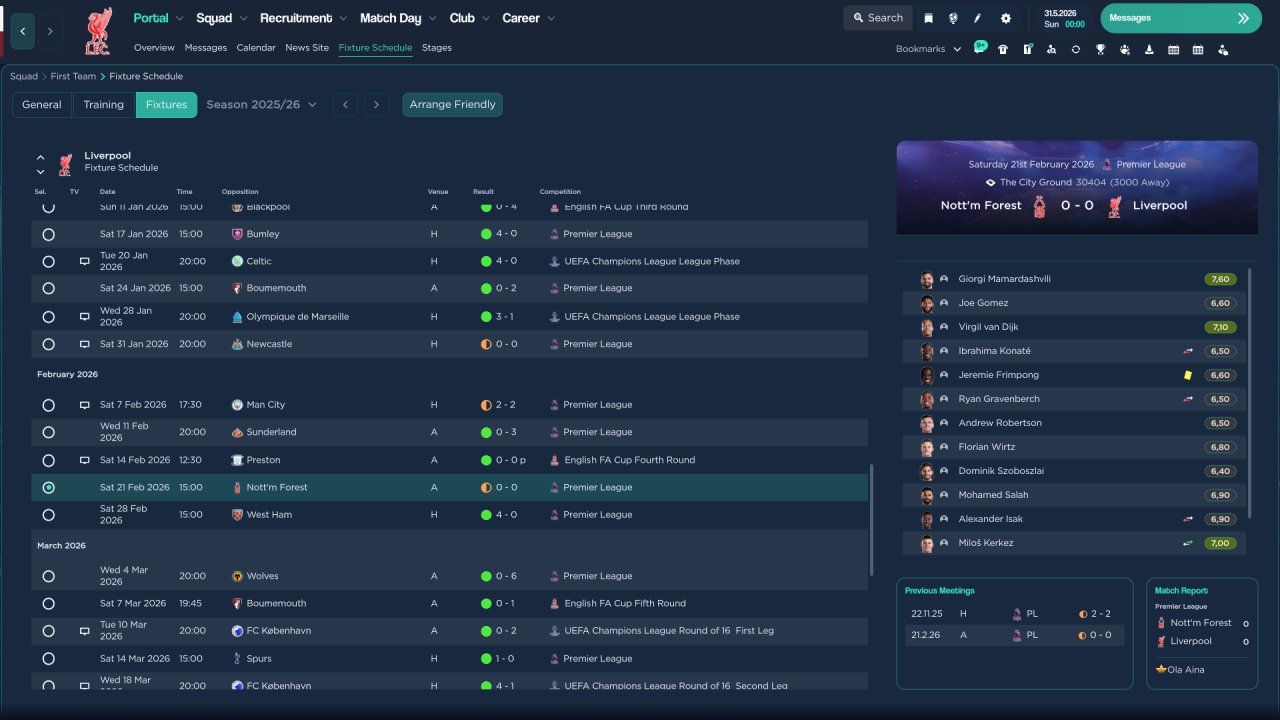Open the settings gear icon
Image resolution: width=1280 pixels, height=720 pixels.
tap(1006, 18)
